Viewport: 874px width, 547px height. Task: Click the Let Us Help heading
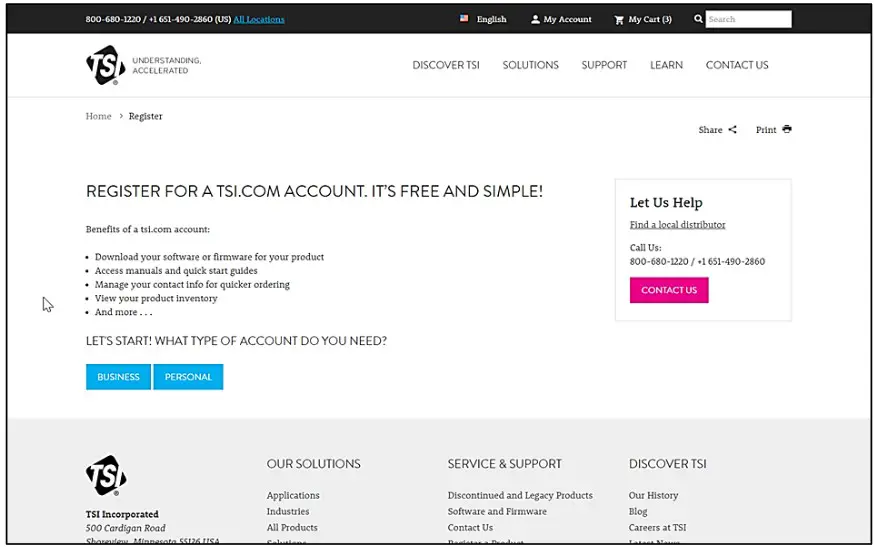coord(666,202)
